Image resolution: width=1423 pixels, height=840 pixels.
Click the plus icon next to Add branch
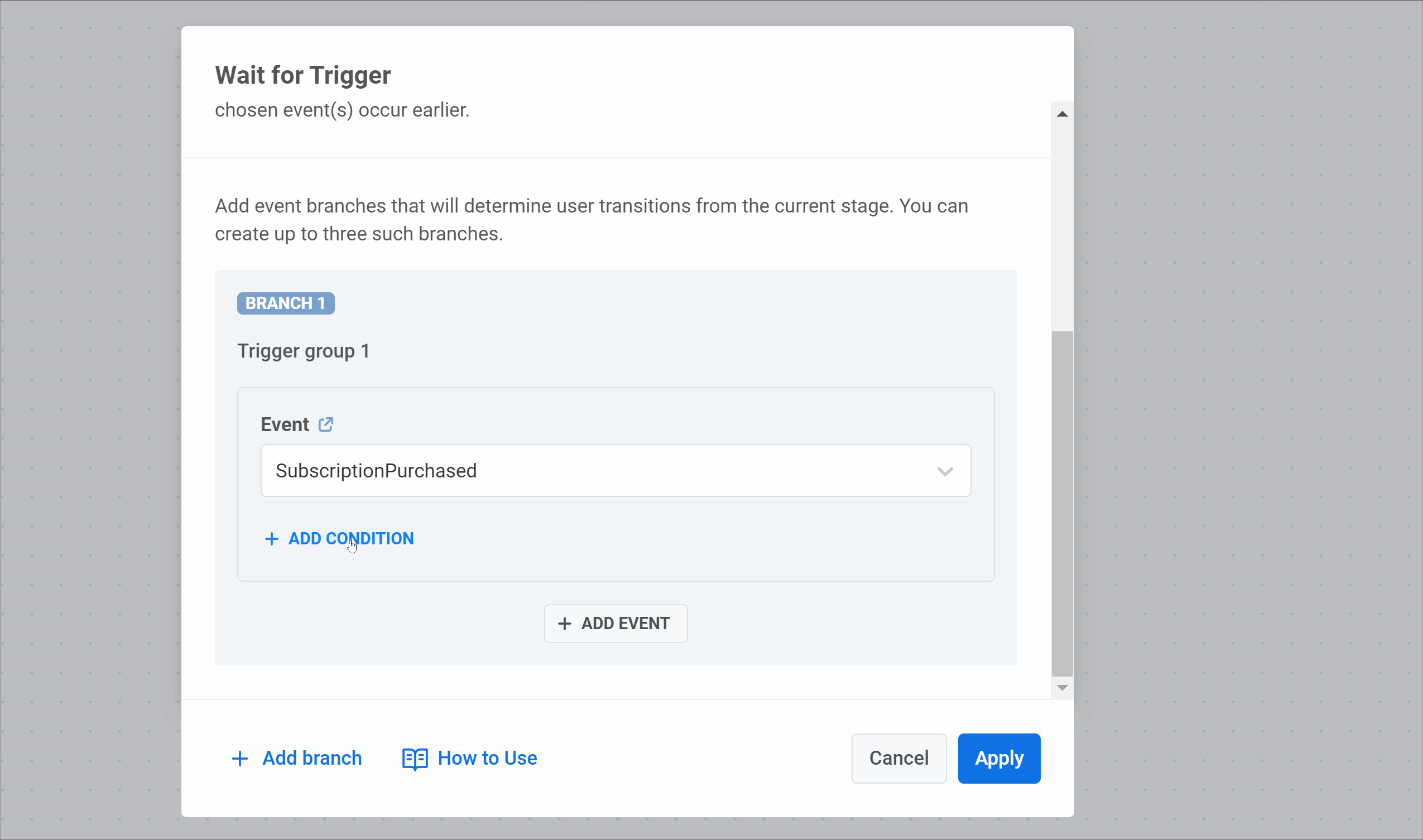click(240, 759)
